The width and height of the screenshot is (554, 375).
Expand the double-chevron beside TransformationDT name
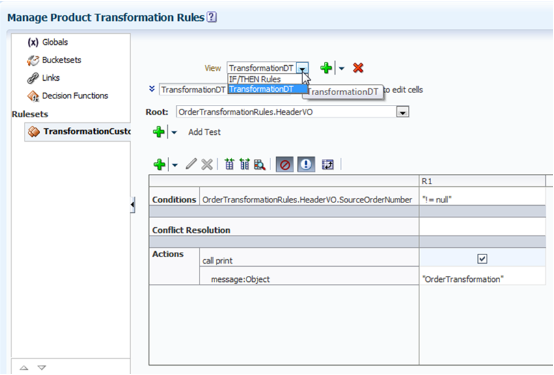(152, 89)
